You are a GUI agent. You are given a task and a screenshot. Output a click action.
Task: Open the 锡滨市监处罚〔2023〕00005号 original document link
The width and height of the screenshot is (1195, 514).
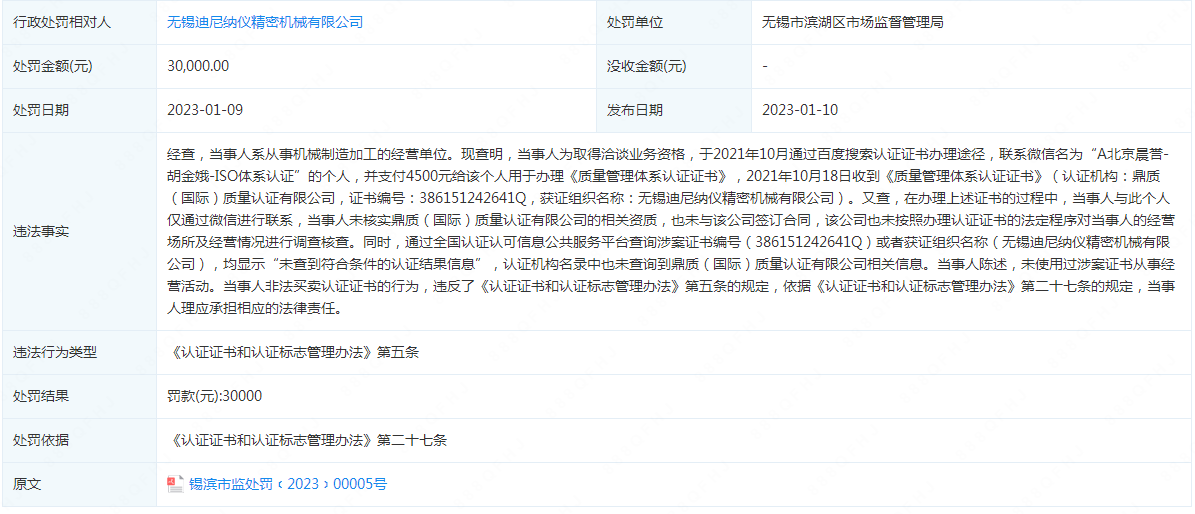click(287, 483)
